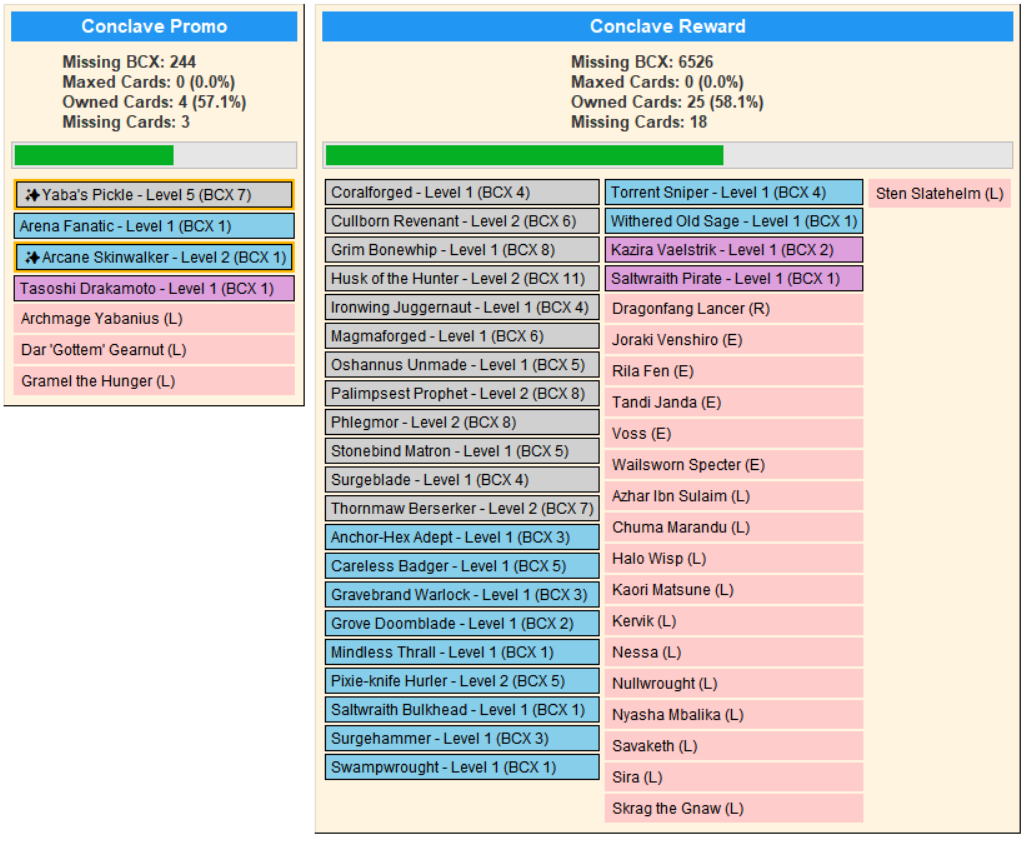
Task: Open the Tasoshi Drakamoto card entry
Action: [x=154, y=289]
